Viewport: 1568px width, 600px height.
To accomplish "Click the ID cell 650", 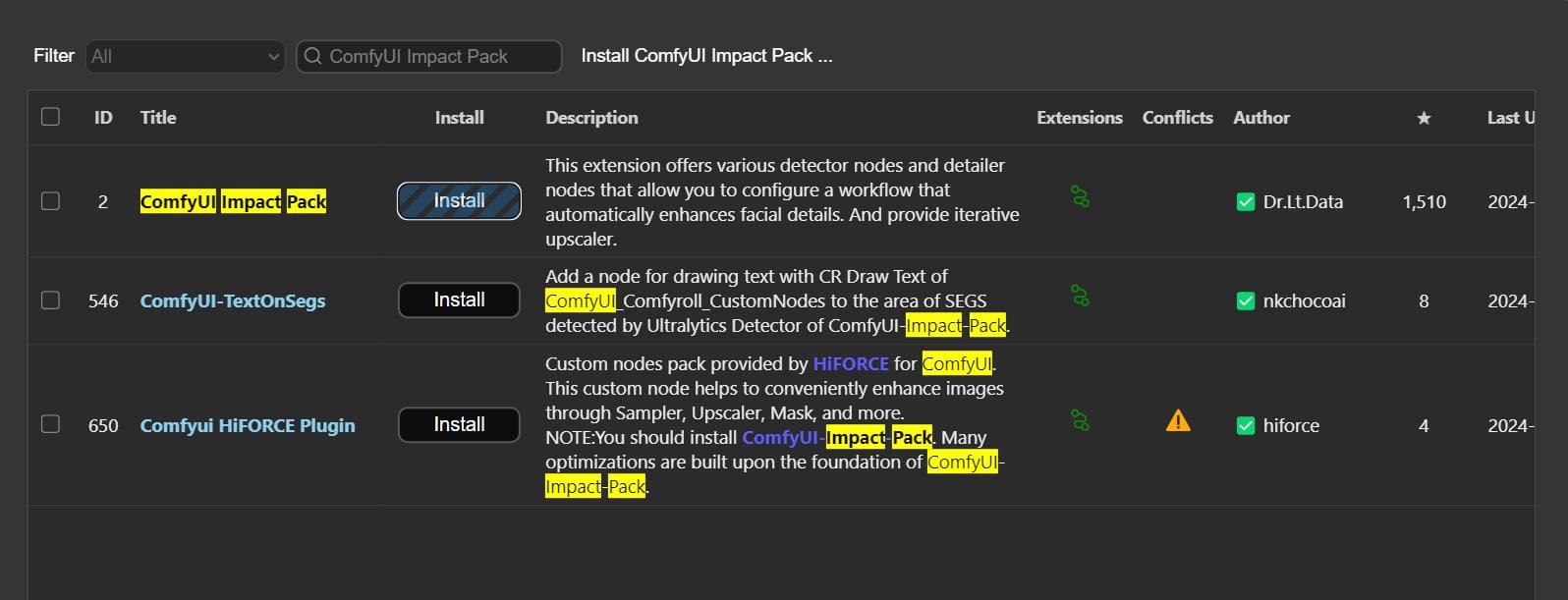I will click(103, 426).
